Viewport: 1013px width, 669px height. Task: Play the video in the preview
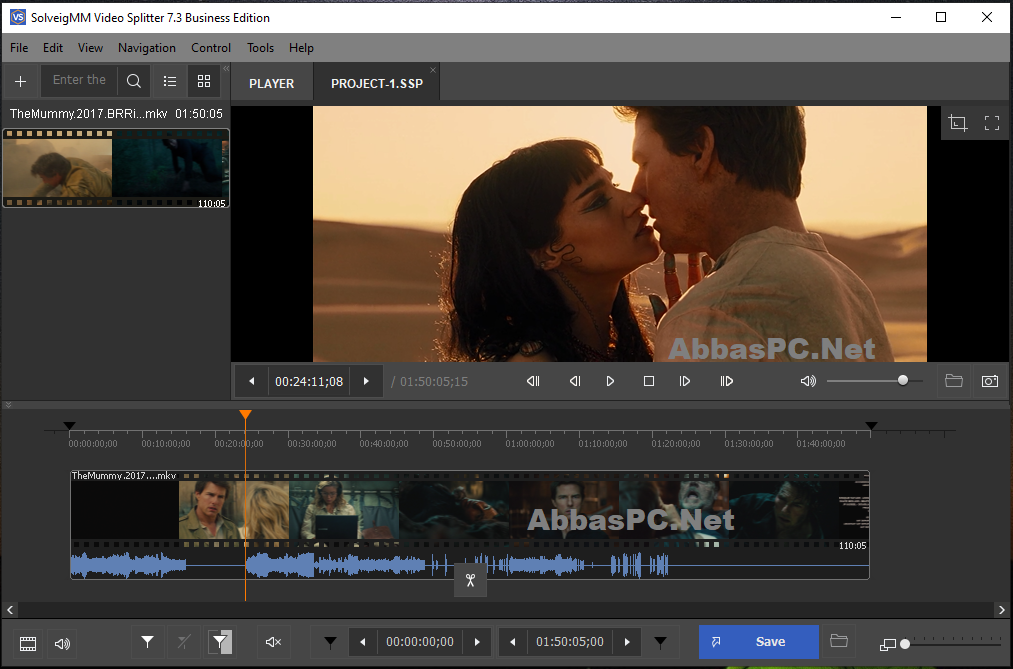(x=610, y=381)
